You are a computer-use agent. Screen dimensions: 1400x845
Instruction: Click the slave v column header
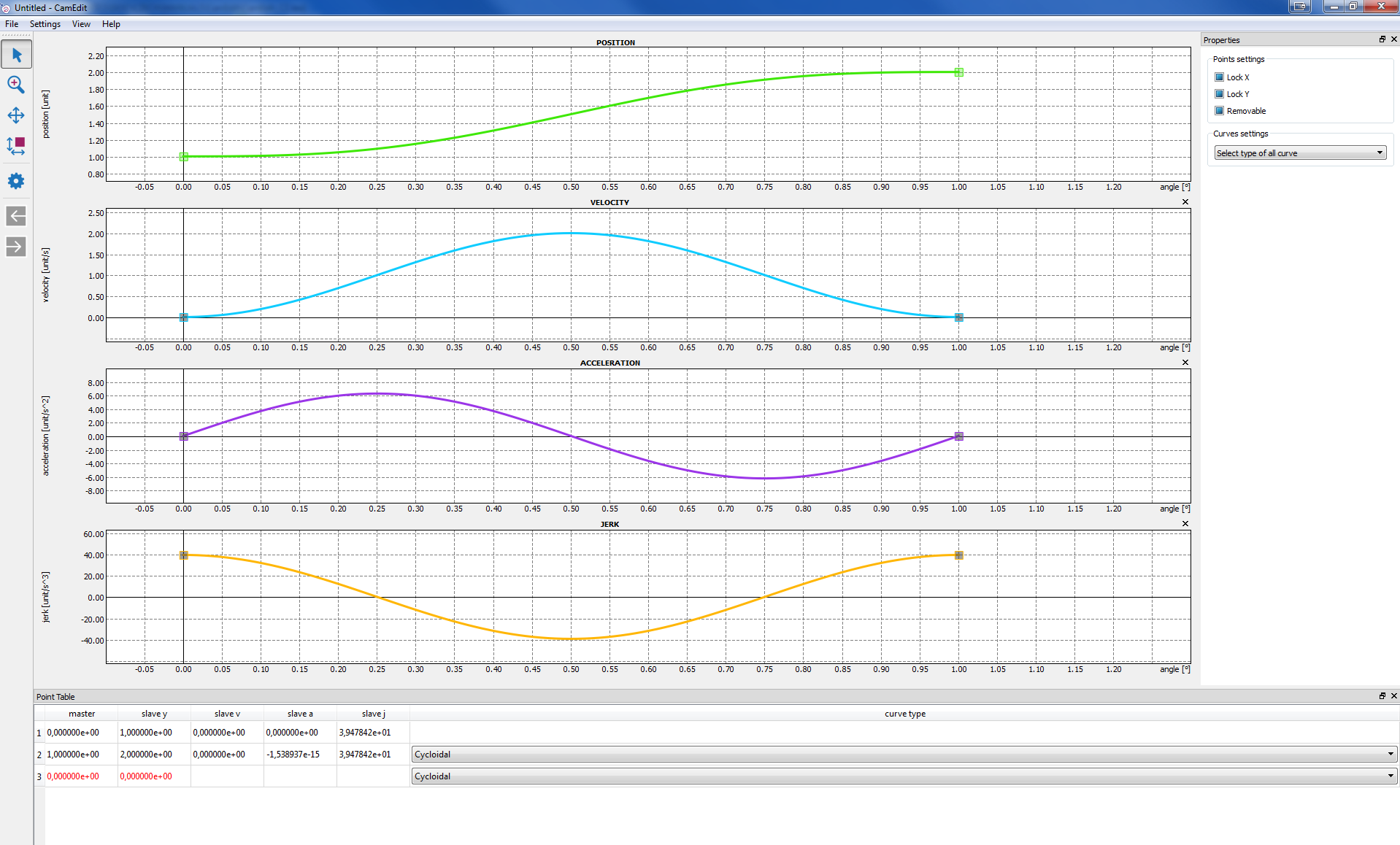pos(227,714)
